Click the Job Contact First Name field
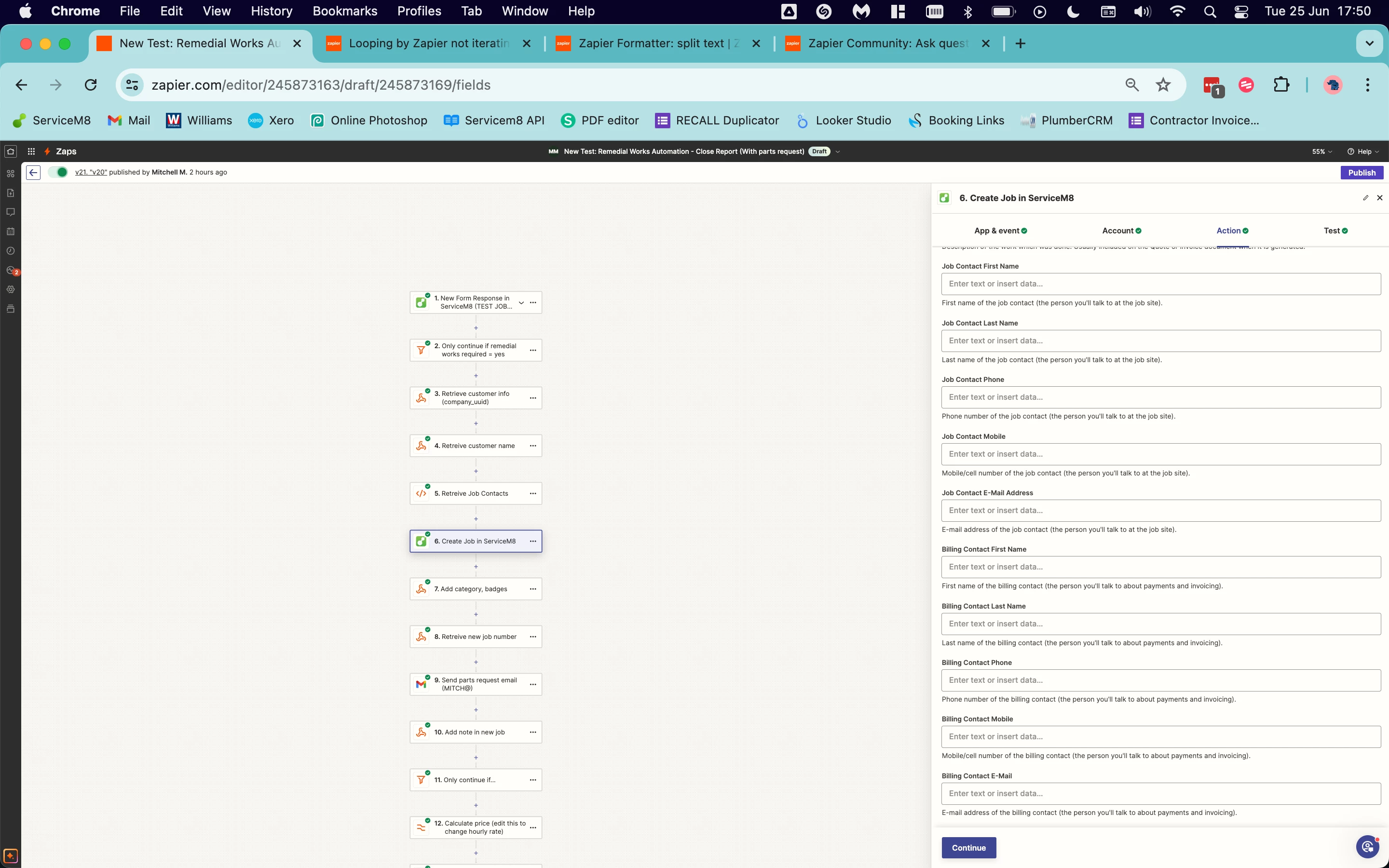 pyautogui.click(x=1160, y=284)
